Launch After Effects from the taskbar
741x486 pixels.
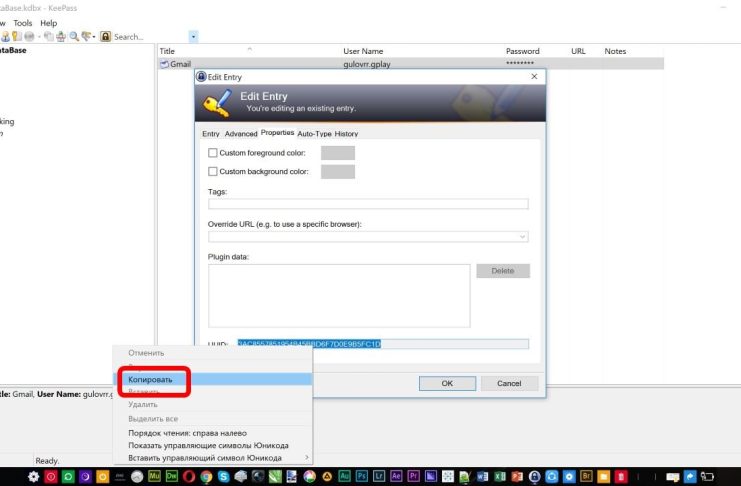(396, 476)
